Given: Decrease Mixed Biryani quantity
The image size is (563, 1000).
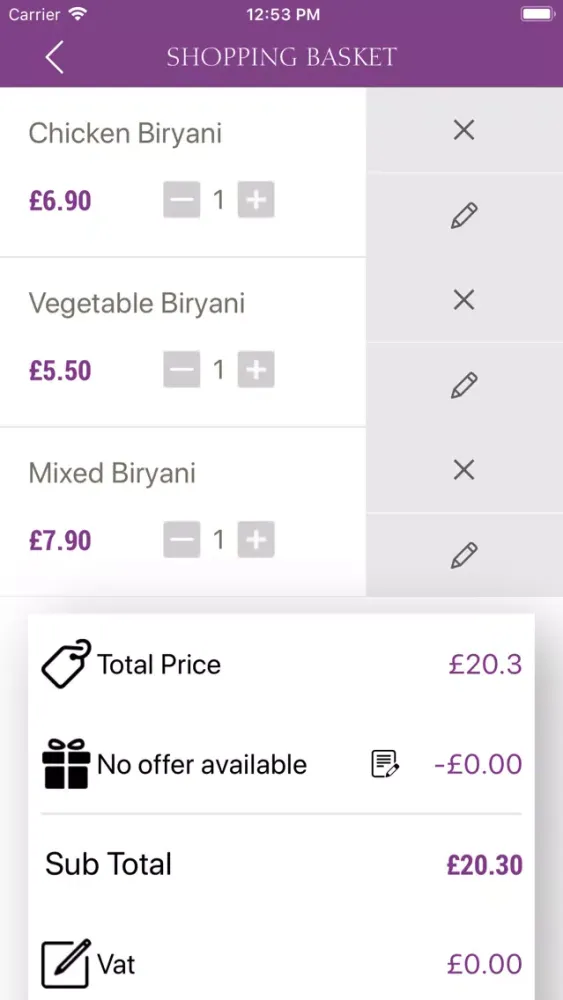Looking at the screenshot, I should [x=182, y=540].
